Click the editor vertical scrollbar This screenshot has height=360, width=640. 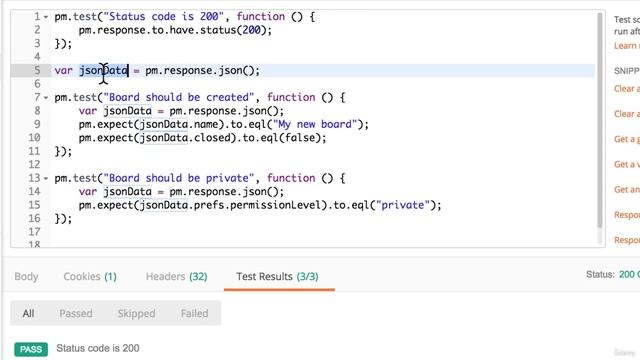[600, 120]
